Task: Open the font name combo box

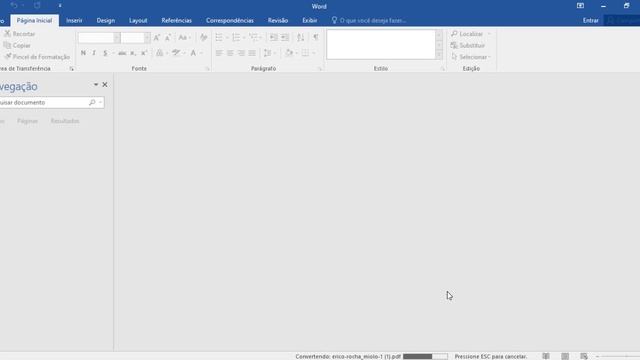Action: tap(99, 38)
